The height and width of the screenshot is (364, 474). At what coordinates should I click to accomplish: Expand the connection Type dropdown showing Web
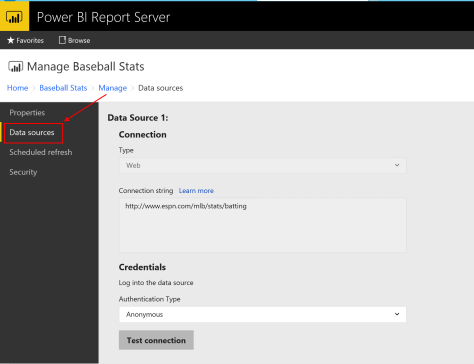263,165
